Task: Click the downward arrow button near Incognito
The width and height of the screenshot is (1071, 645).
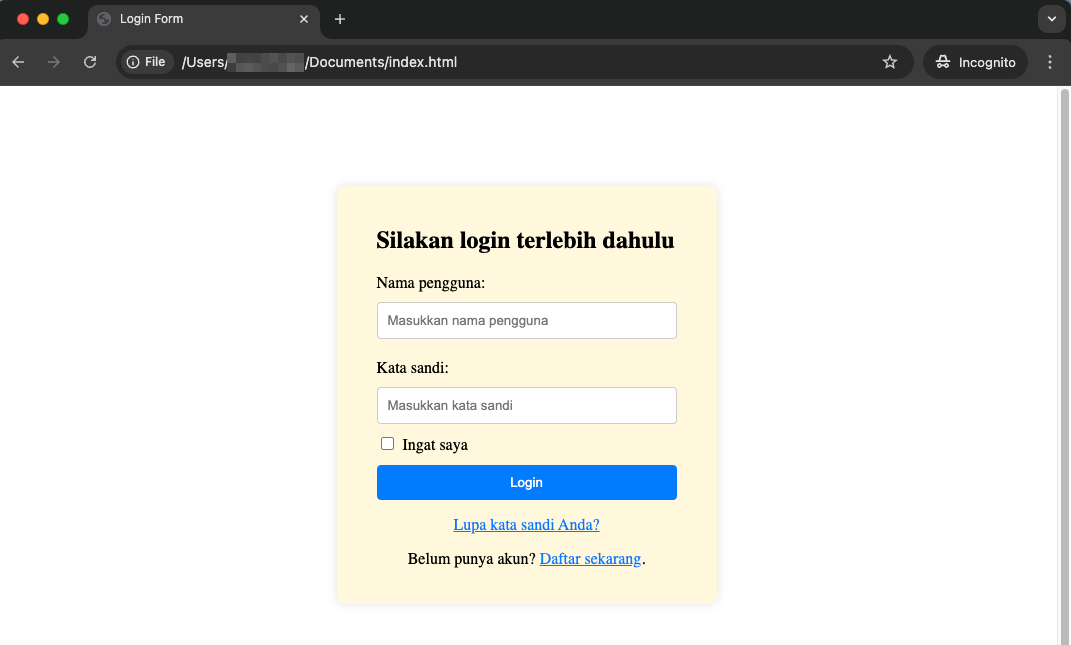Action: 1050,18
